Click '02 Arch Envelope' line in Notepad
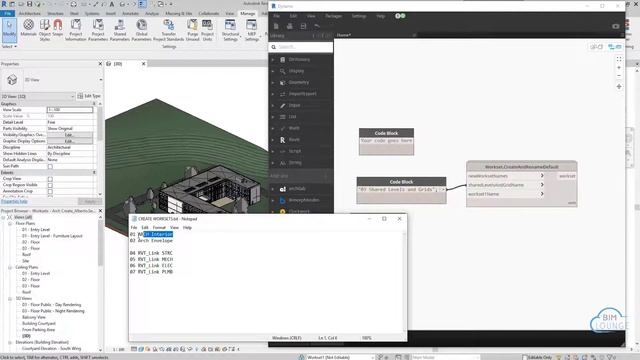 tap(151, 241)
